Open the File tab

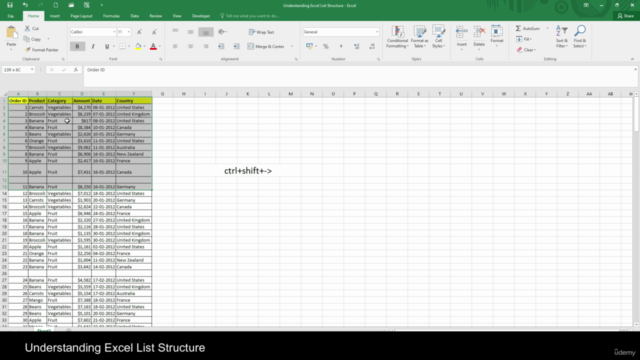point(11,16)
